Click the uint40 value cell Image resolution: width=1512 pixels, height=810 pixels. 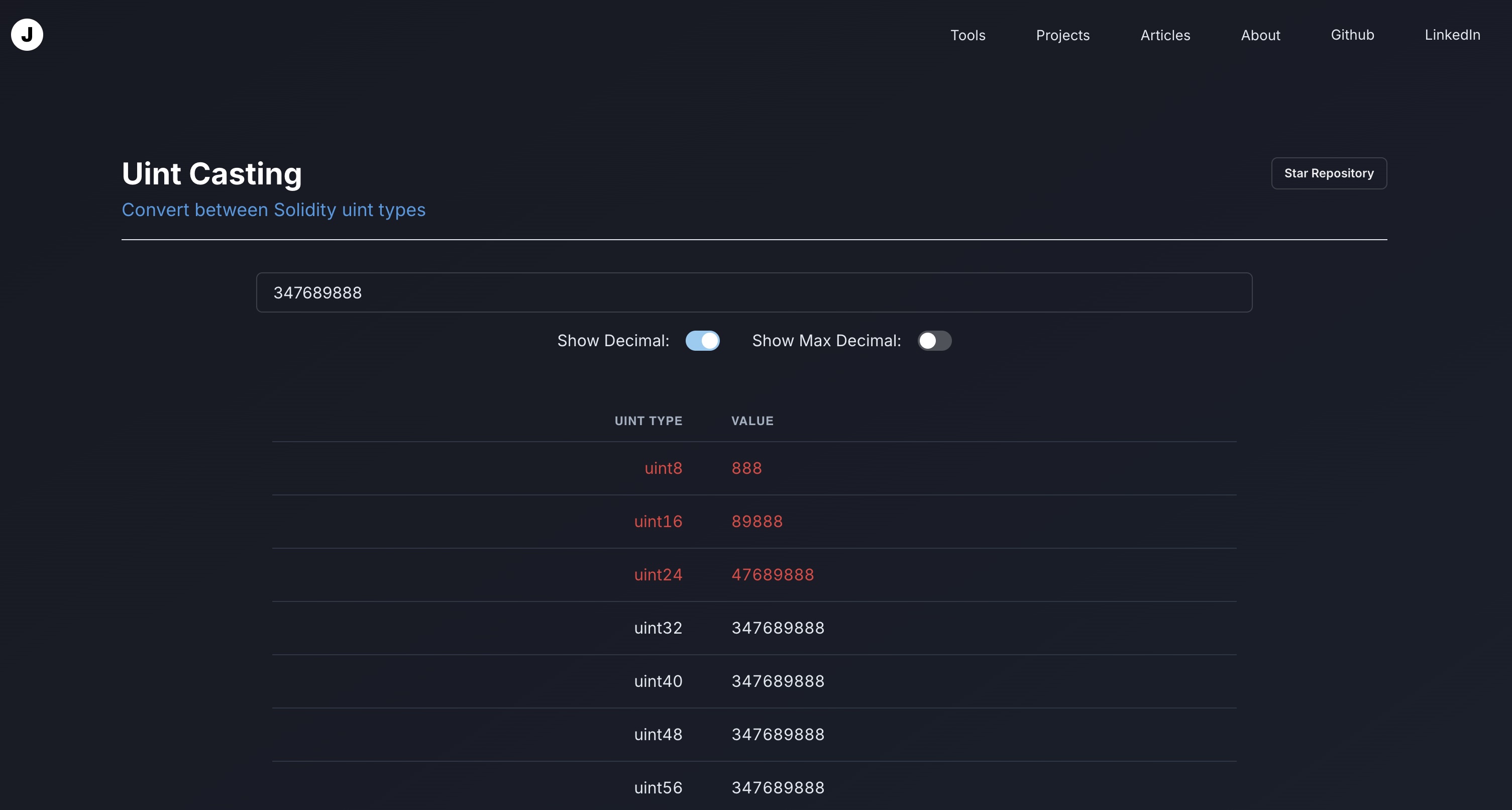[777, 681]
